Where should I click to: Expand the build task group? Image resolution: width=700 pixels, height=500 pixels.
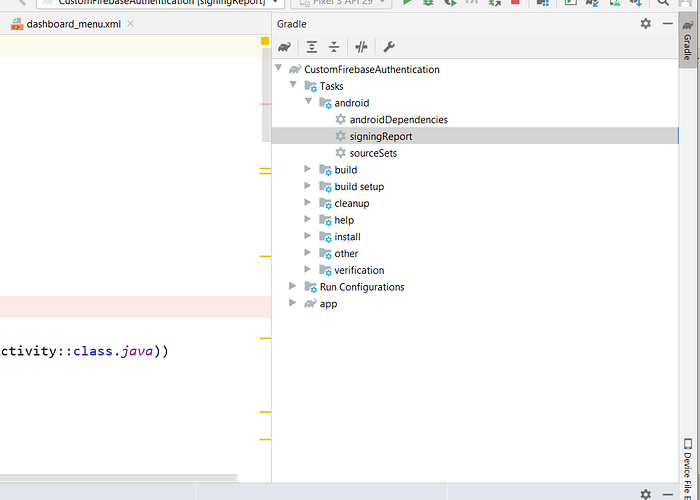(x=308, y=169)
